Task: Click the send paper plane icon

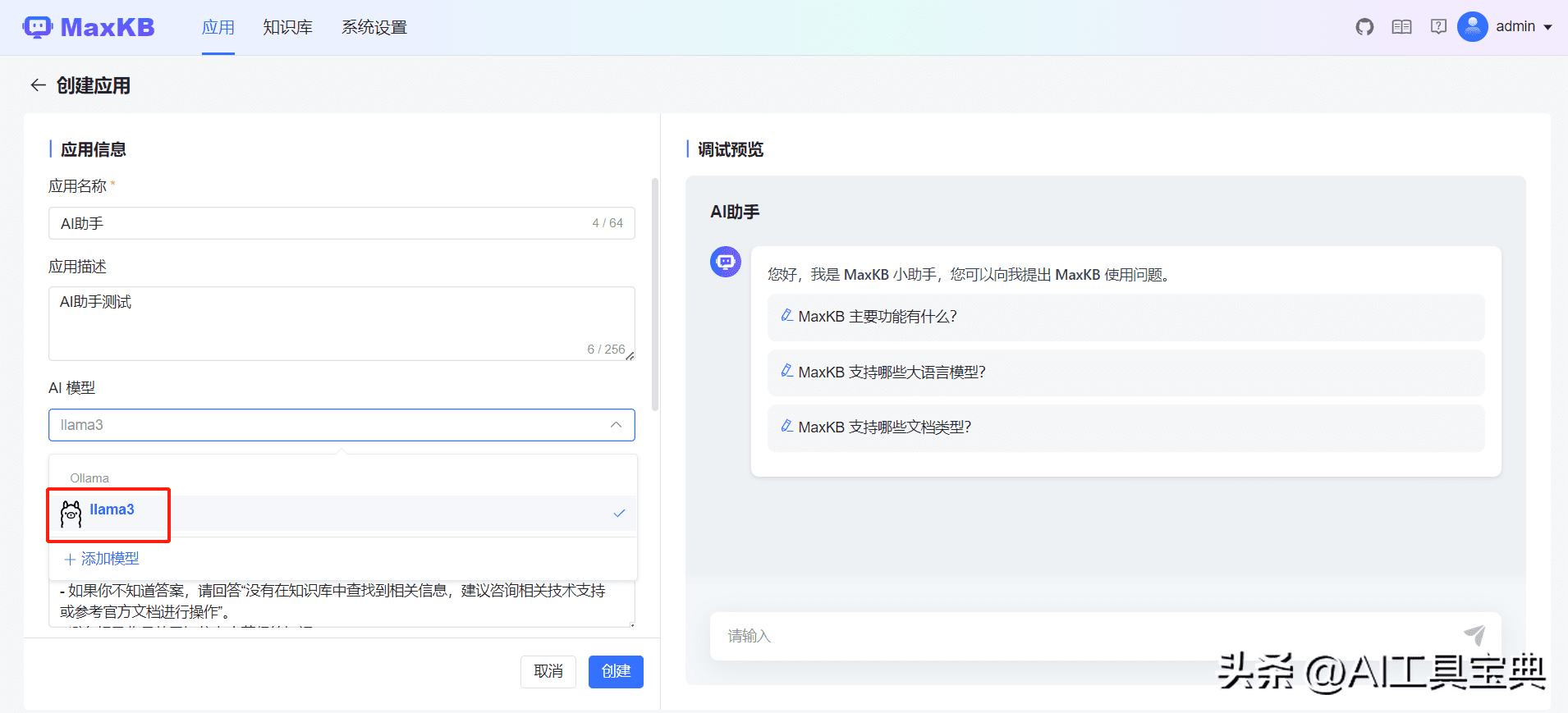Action: [x=1474, y=635]
